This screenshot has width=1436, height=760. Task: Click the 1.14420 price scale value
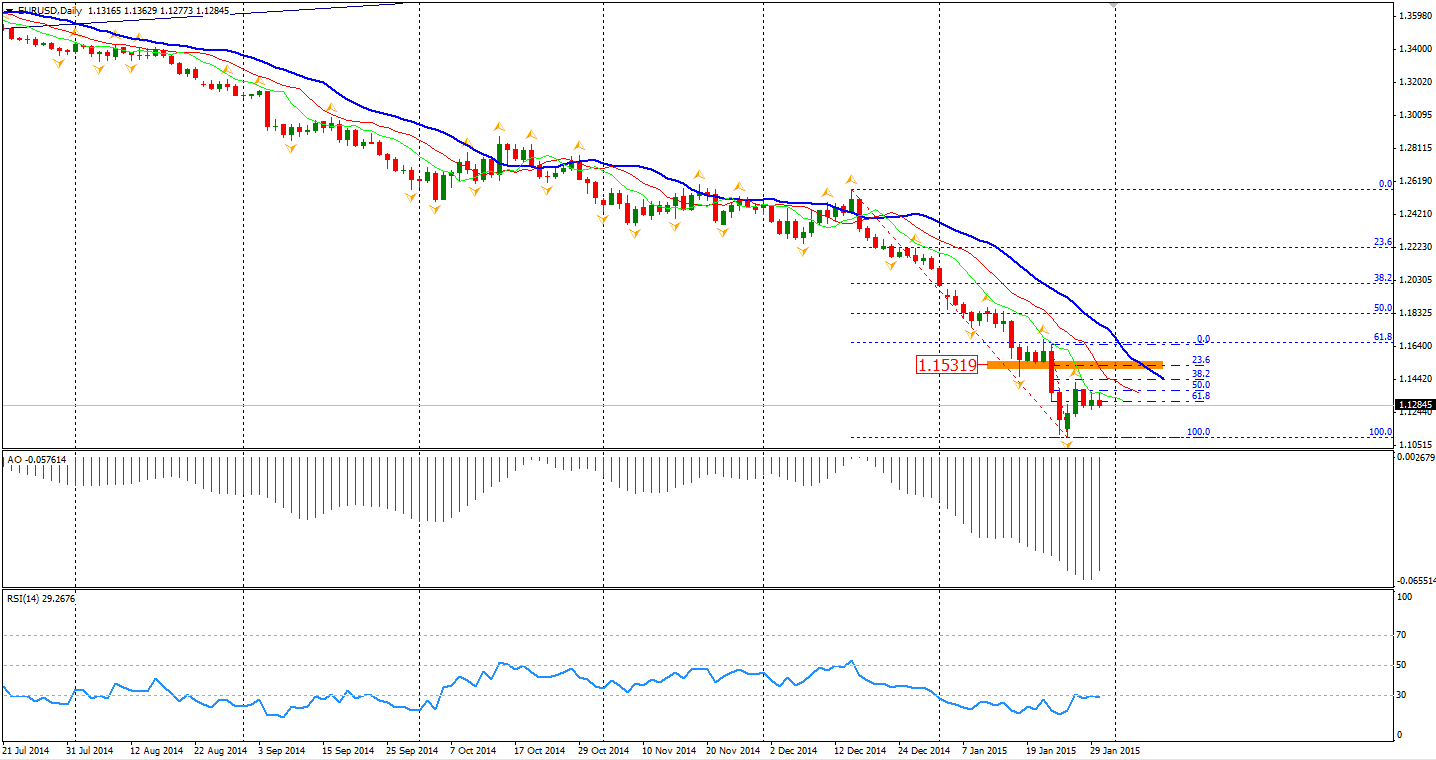click(1414, 379)
